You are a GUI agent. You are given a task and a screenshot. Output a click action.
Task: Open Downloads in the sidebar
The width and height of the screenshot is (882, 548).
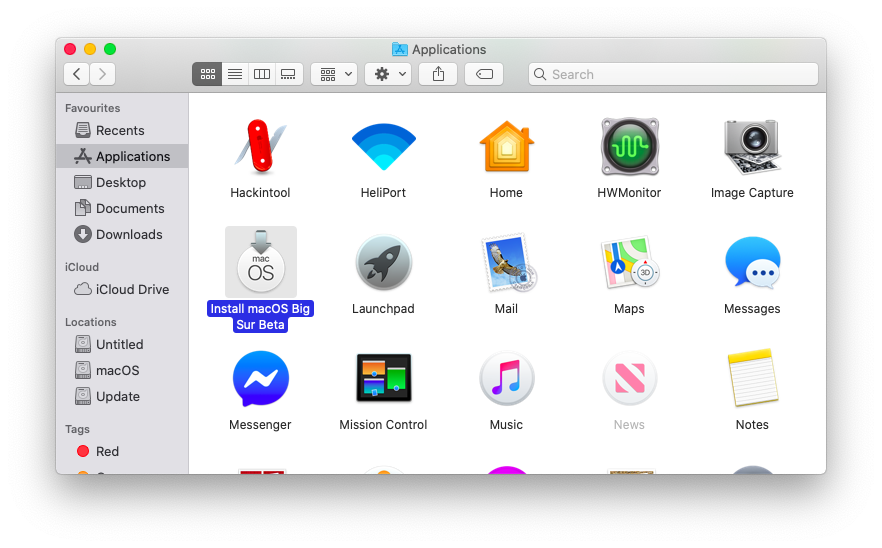(x=122, y=234)
